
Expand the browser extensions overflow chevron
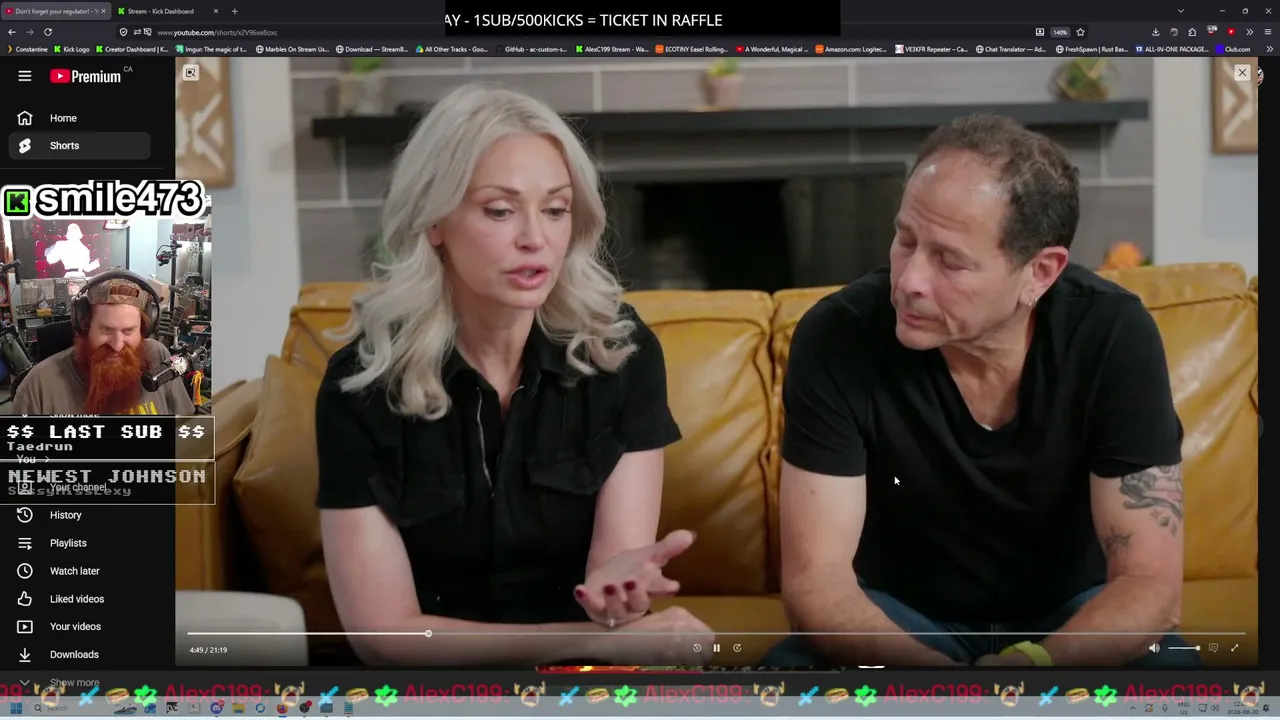[x=1249, y=32]
